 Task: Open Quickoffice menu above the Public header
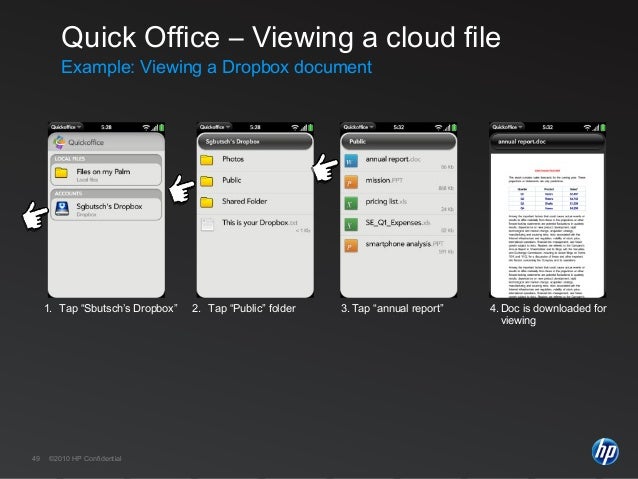tap(358, 127)
